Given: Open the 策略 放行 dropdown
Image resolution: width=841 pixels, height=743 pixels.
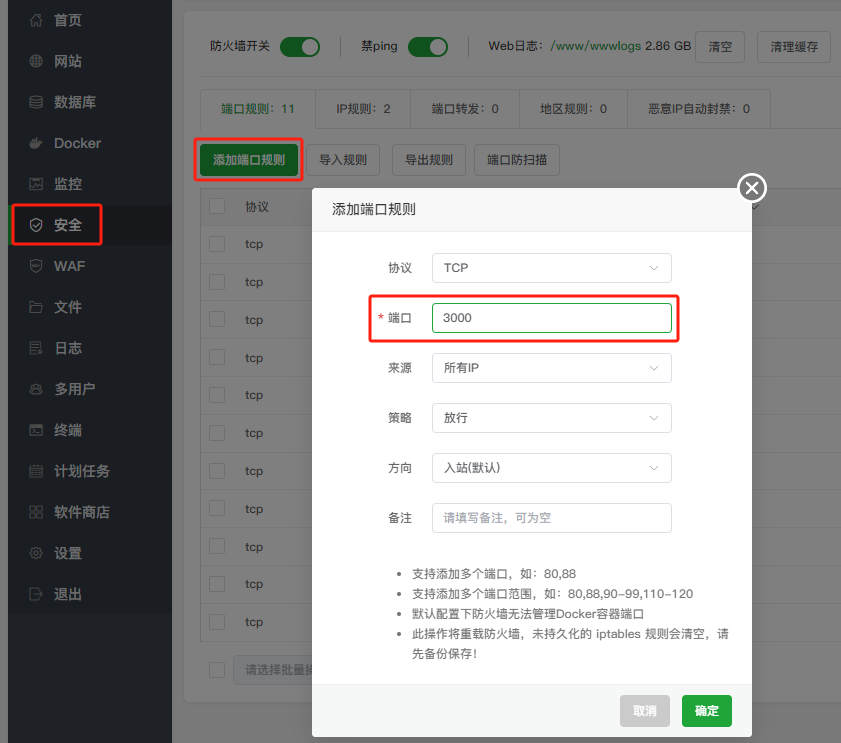Looking at the screenshot, I should click(551, 418).
